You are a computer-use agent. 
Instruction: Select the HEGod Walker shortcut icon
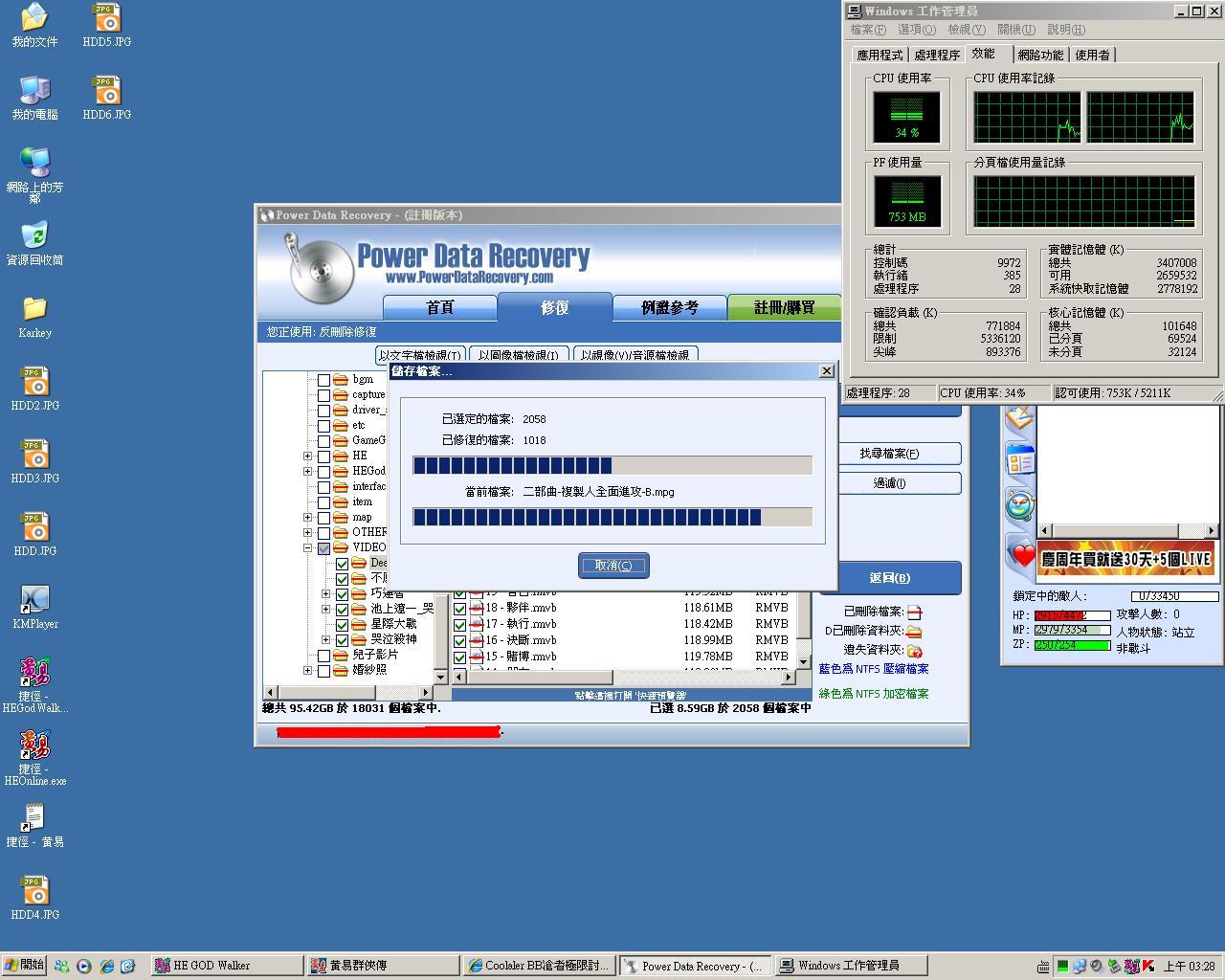[x=34, y=685]
